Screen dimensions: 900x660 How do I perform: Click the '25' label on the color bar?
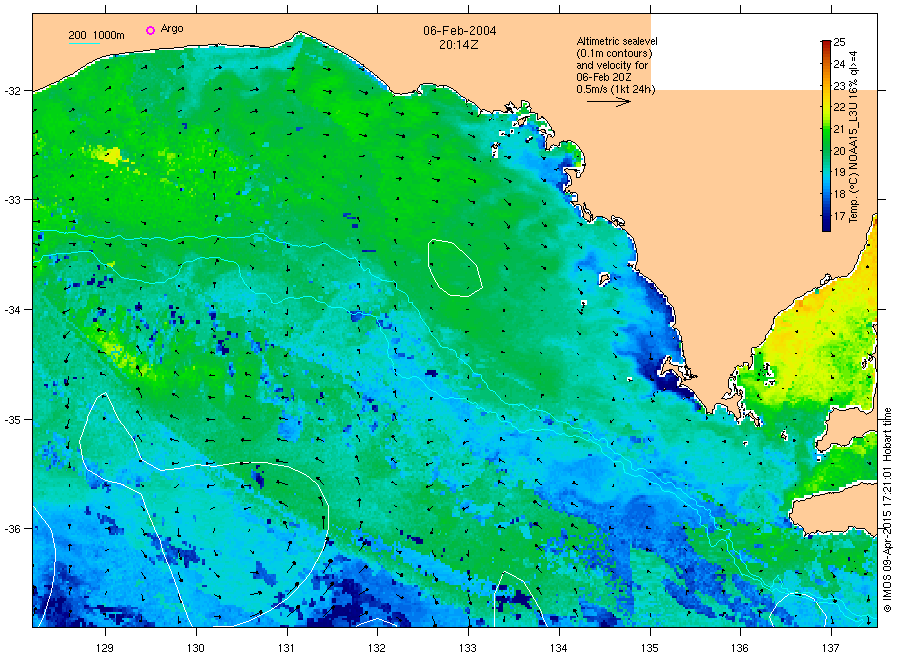839,42
